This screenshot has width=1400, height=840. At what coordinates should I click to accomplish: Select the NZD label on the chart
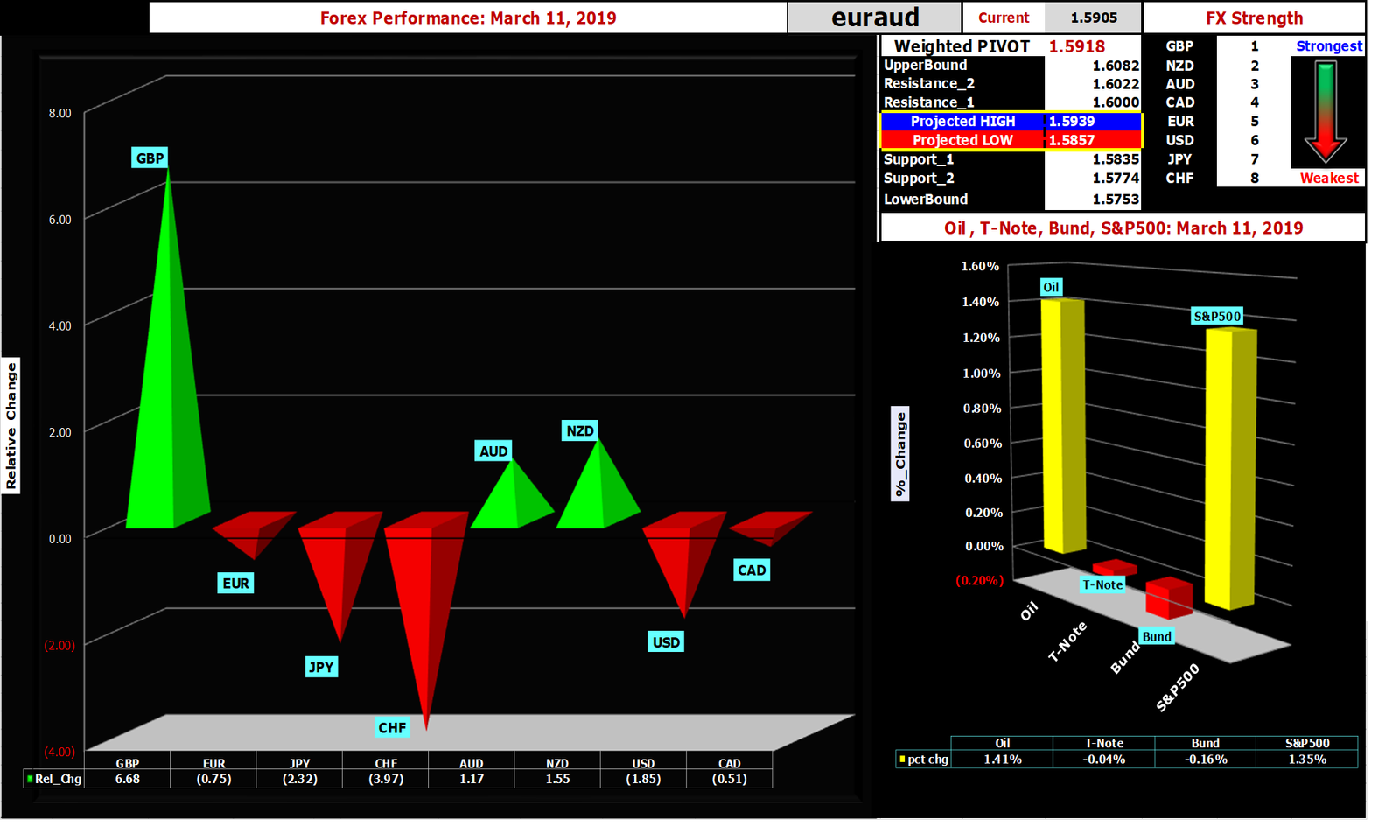tap(580, 430)
